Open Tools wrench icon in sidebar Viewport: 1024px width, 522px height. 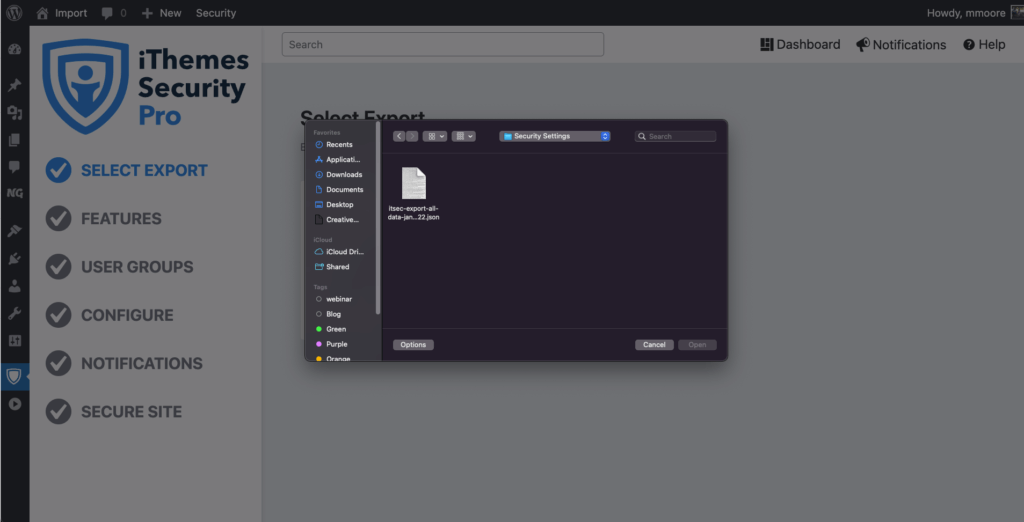coord(14,314)
